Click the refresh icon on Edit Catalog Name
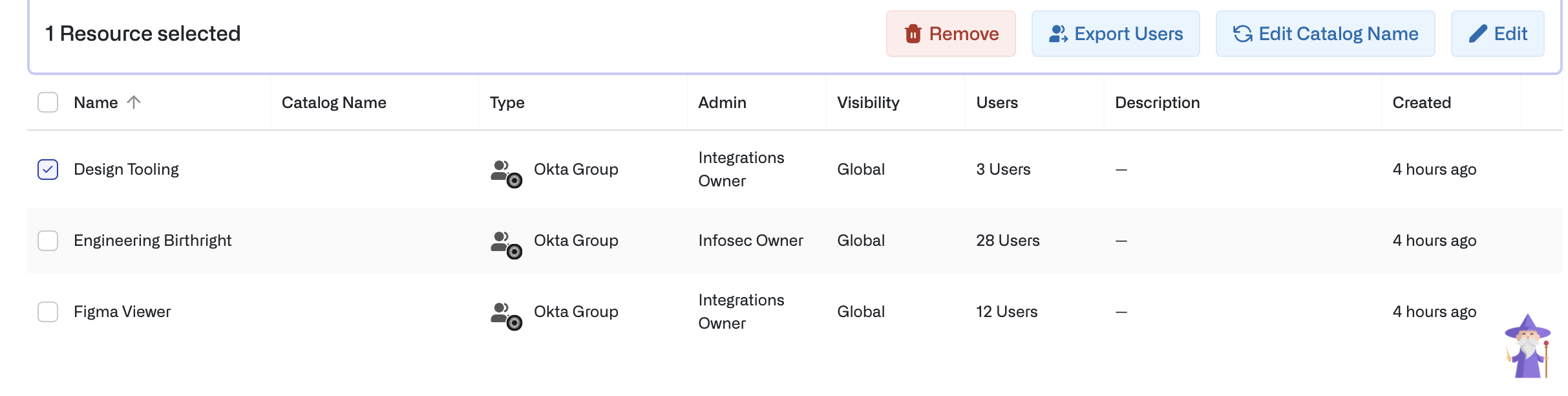The width and height of the screenshot is (1568, 396). (x=1242, y=34)
